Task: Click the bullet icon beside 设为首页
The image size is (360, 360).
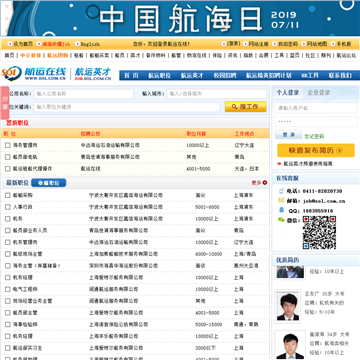Action: (x=10, y=44)
